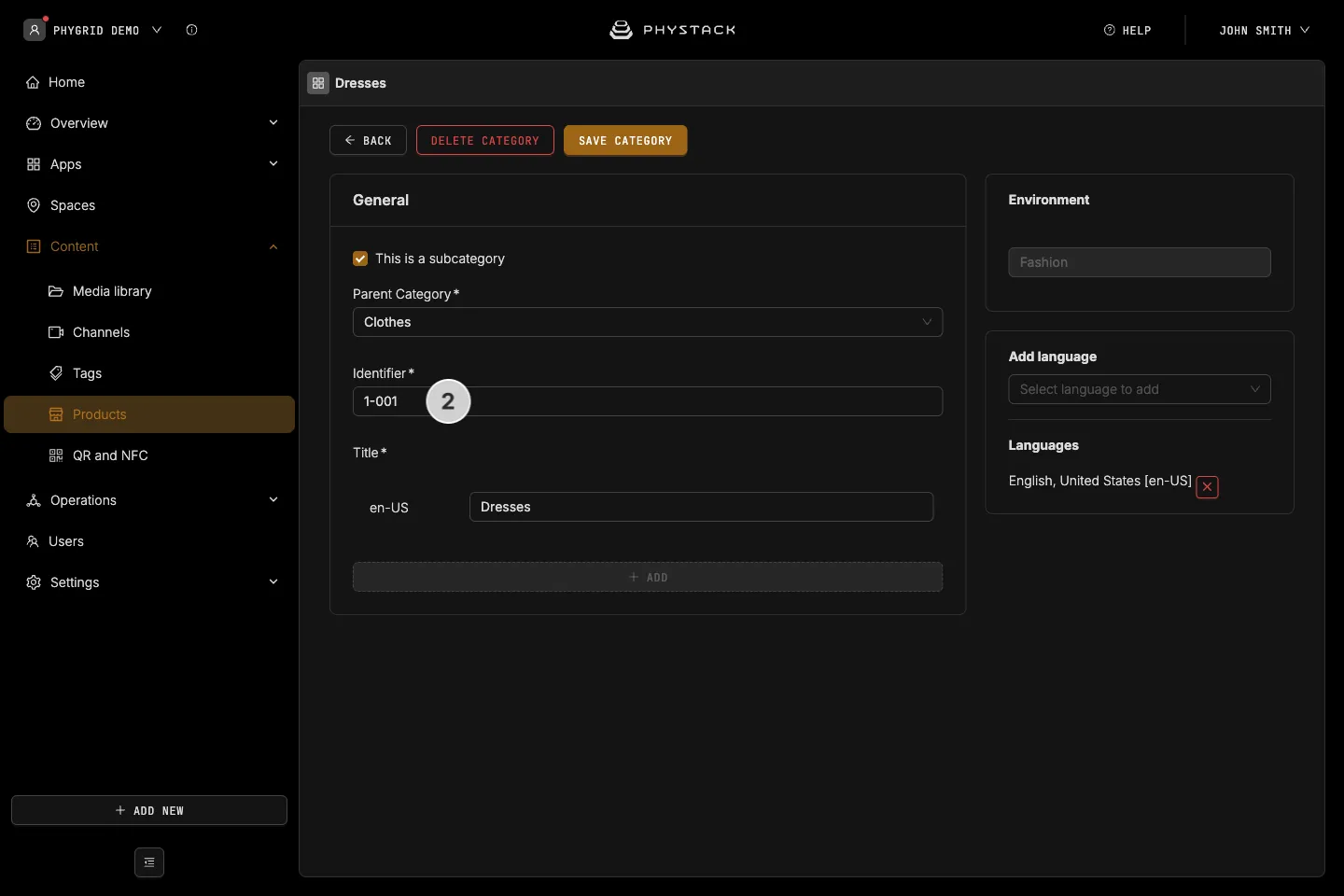Click the Phygrid Demo tenant avatar icon
The height and width of the screenshot is (896, 1344).
click(x=35, y=30)
